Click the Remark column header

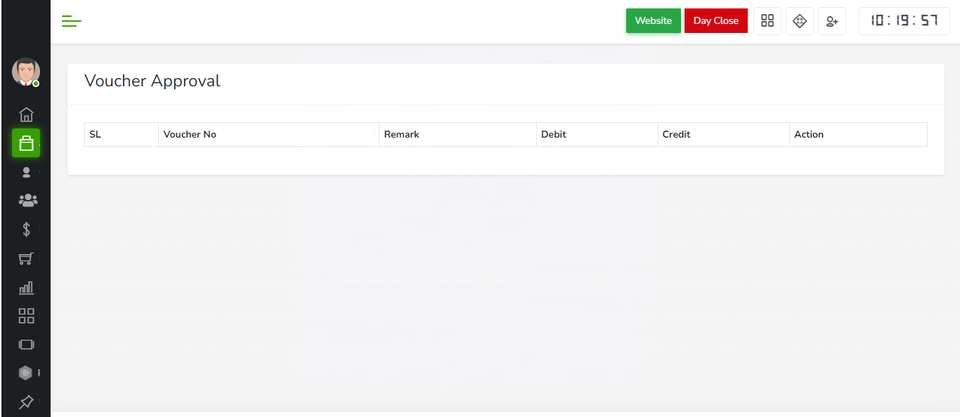pos(458,134)
